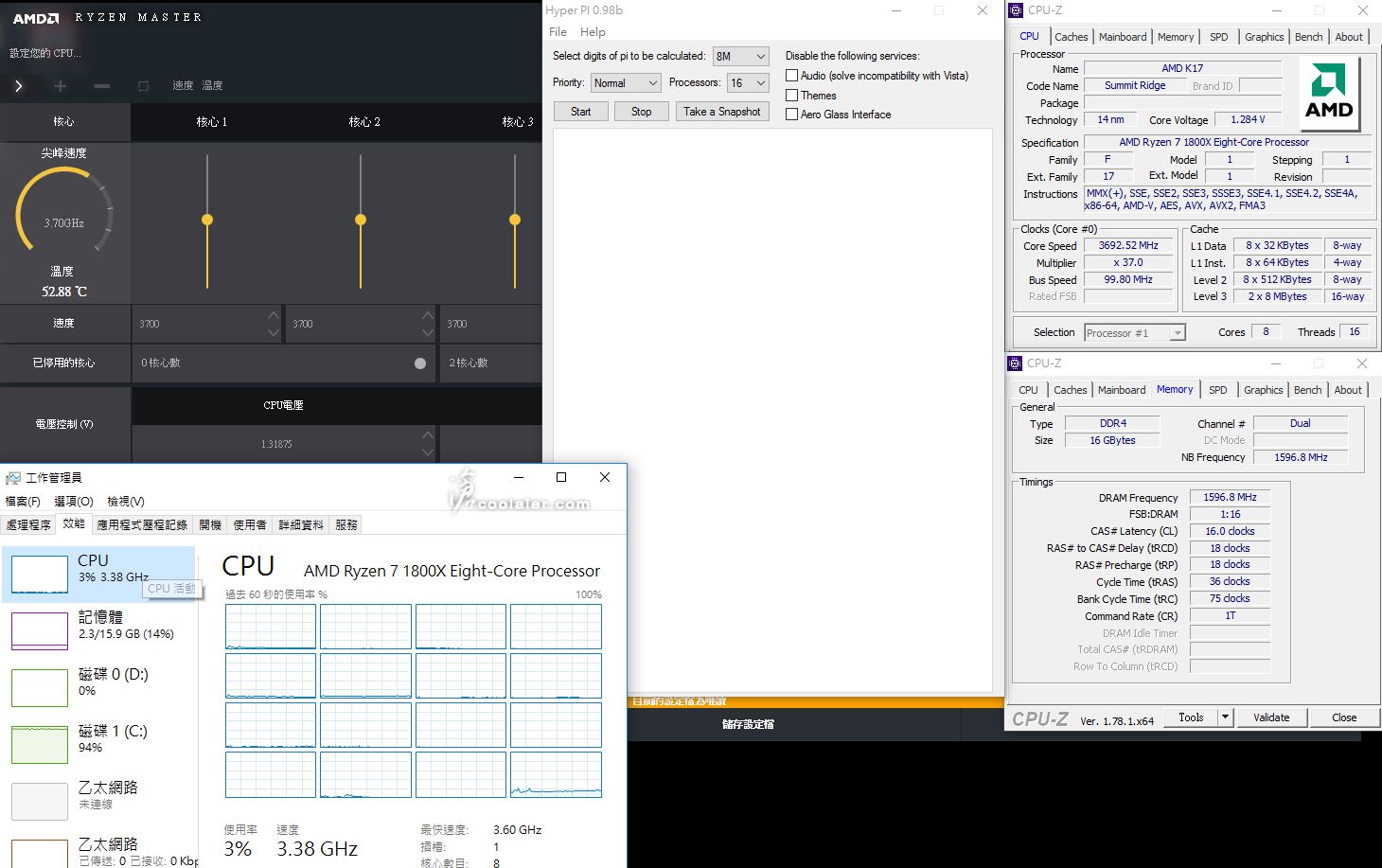Increase core 1 speed with stepper arrow
This screenshot has height=868, width=1382.
click(x=274, y=315)
